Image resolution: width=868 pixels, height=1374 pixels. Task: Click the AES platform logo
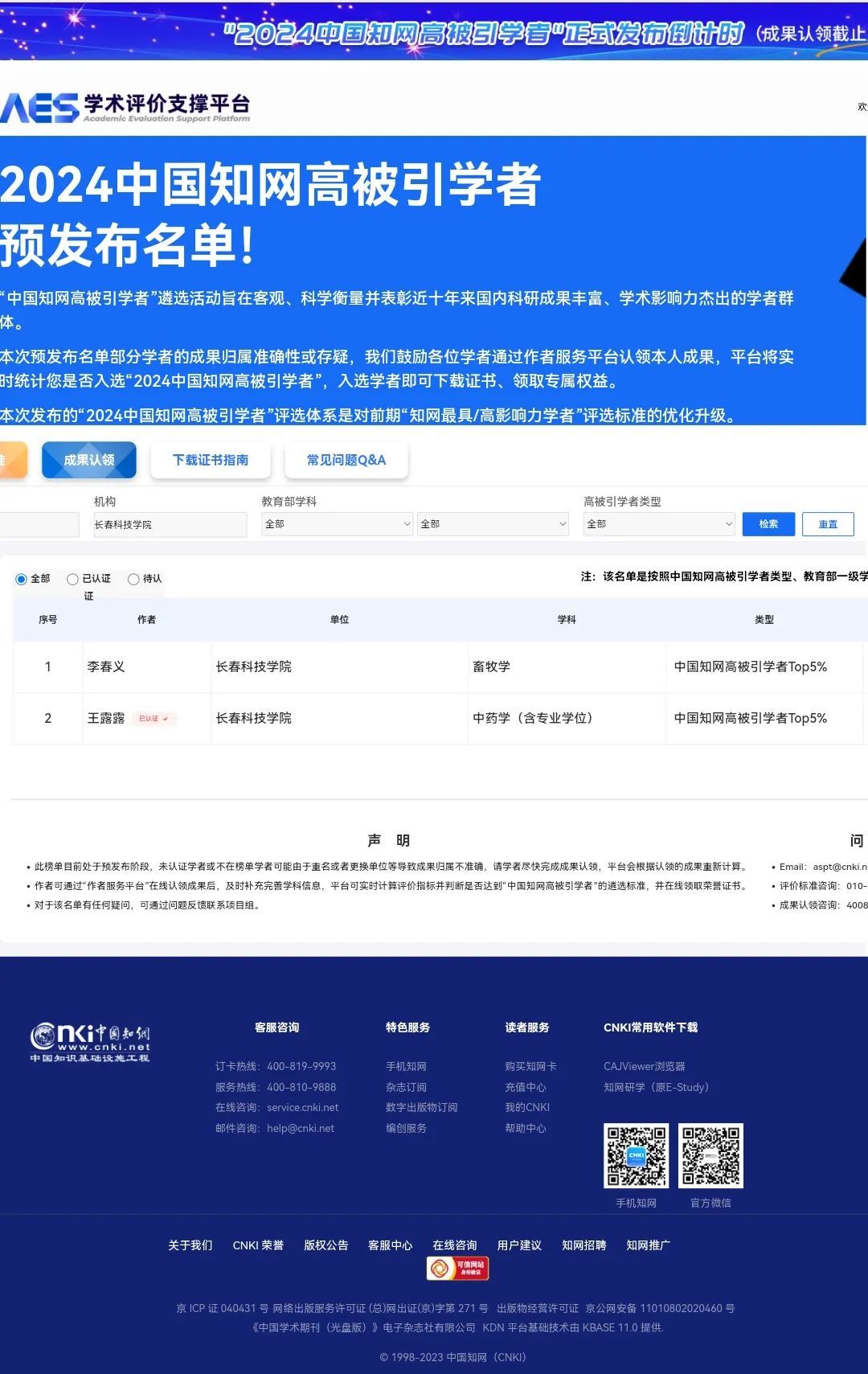pyautogui.click(x=125, y=108)
